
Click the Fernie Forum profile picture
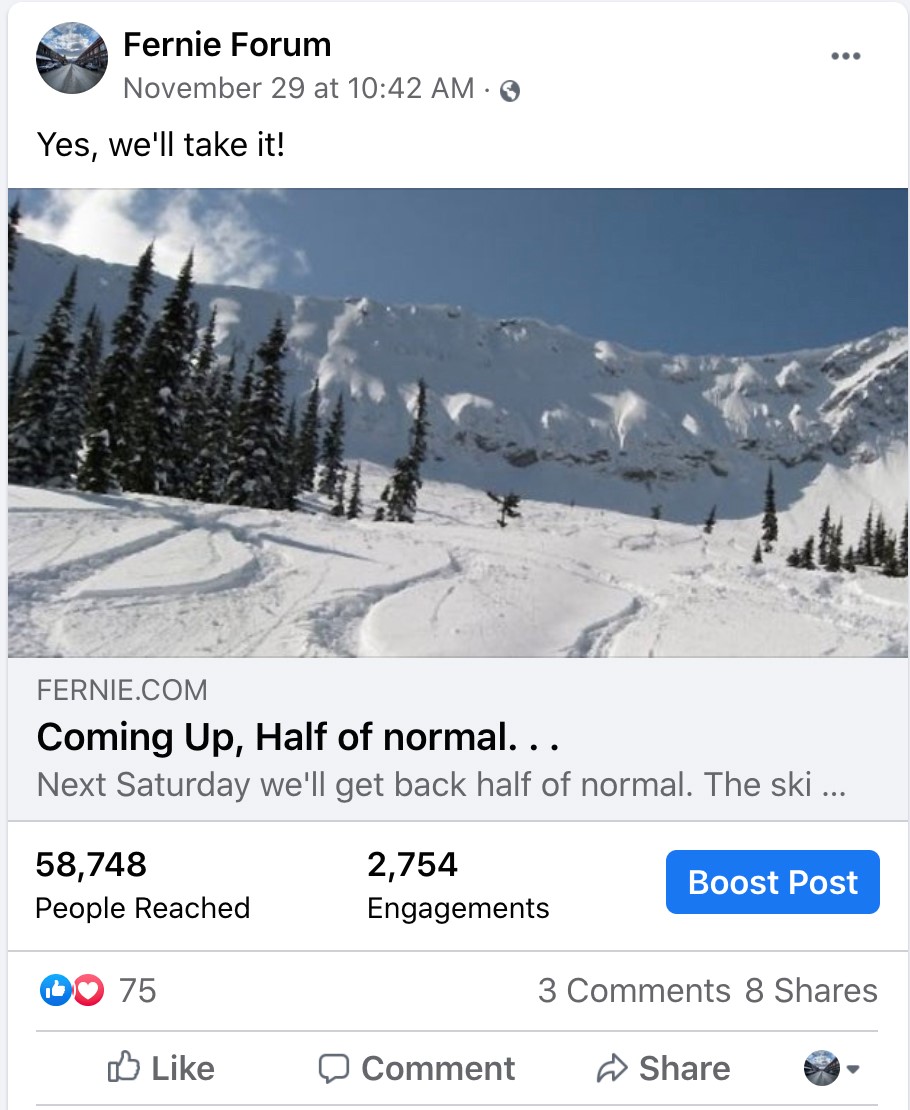[x=71, y=58]
